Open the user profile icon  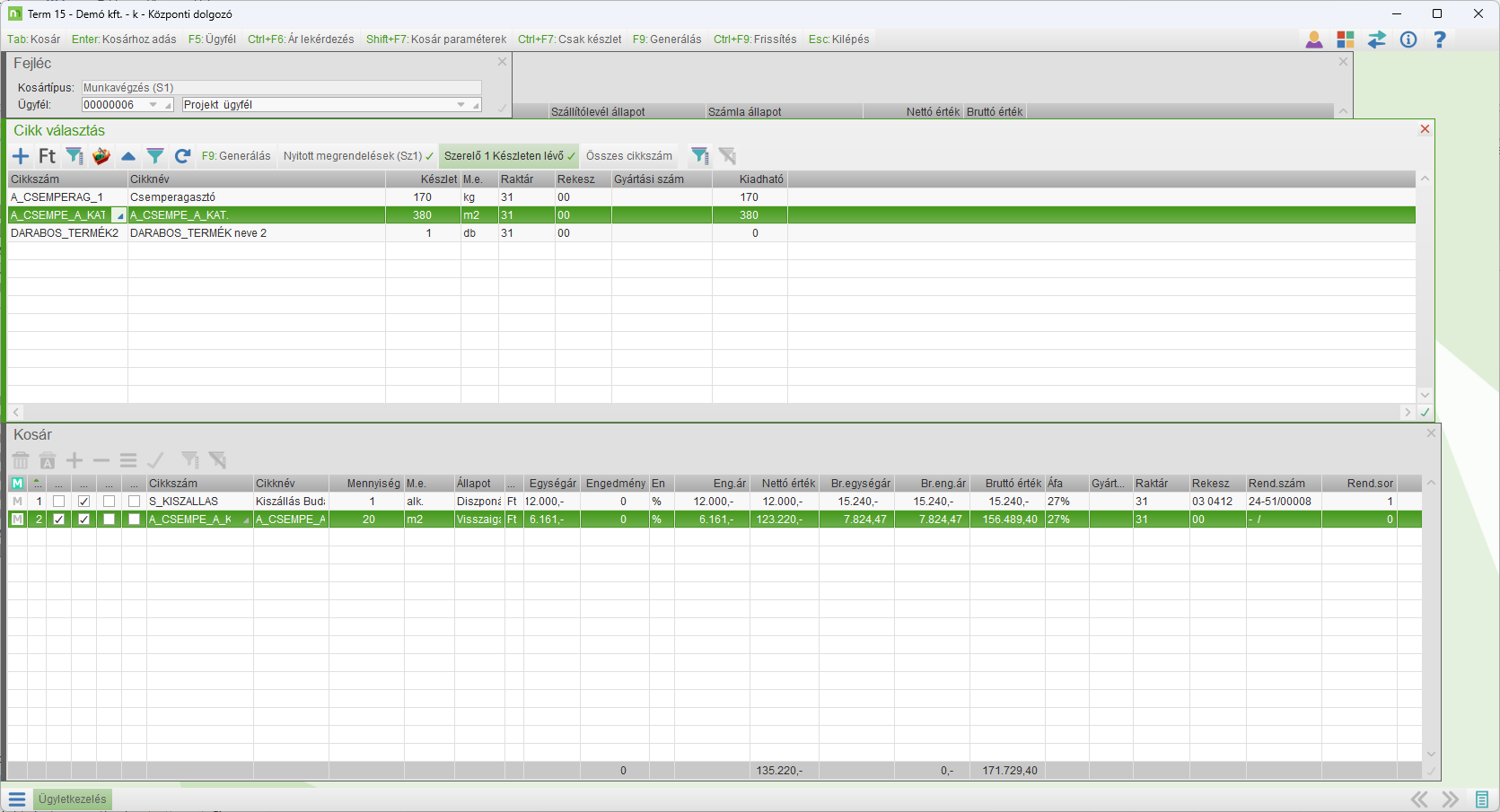[1314, 39]
